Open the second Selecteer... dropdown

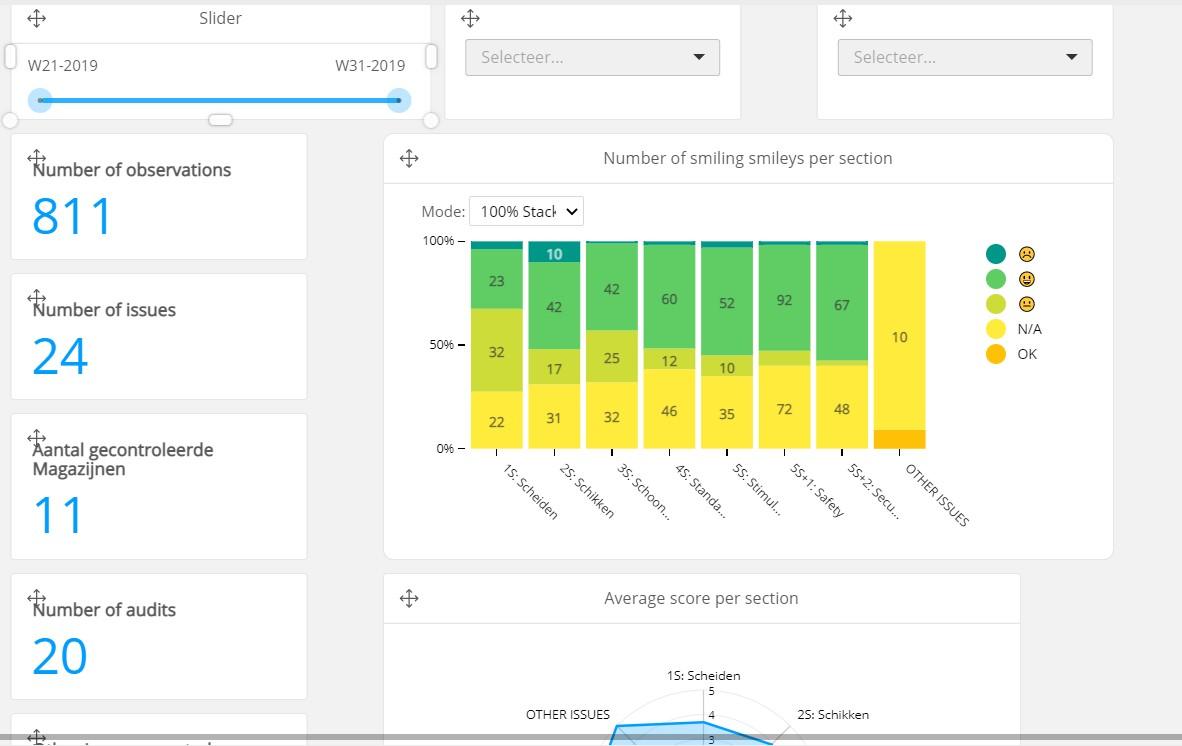click(965, 57)
